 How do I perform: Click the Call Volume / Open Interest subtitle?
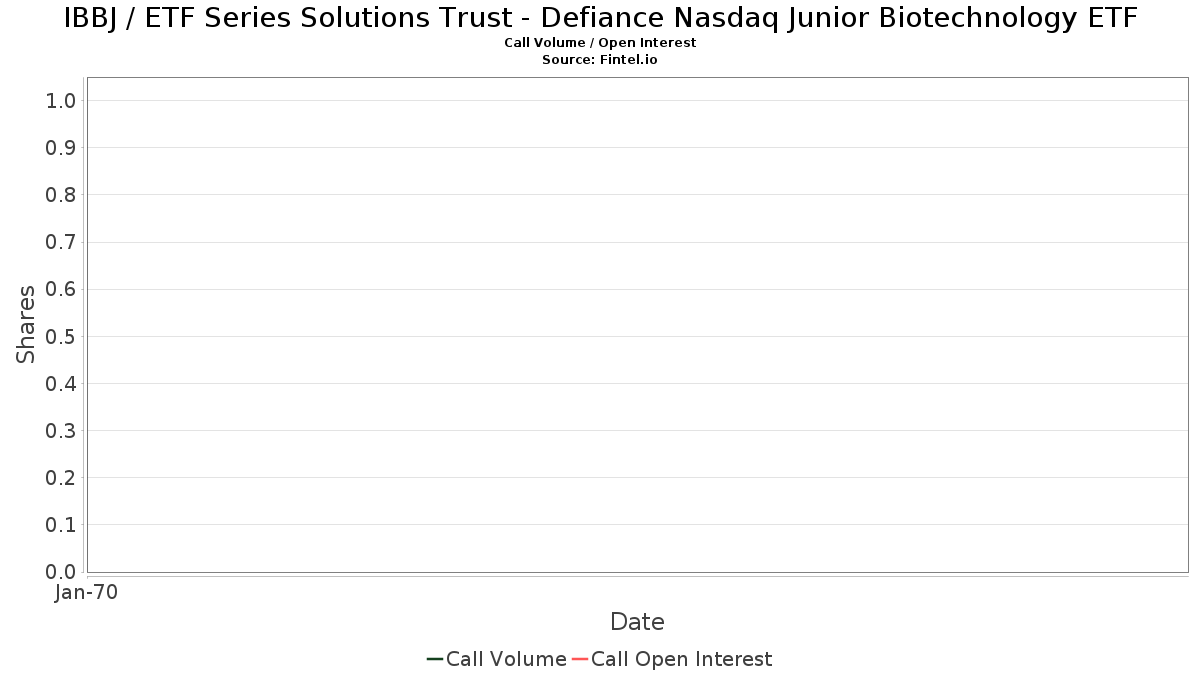coord(600,43)
